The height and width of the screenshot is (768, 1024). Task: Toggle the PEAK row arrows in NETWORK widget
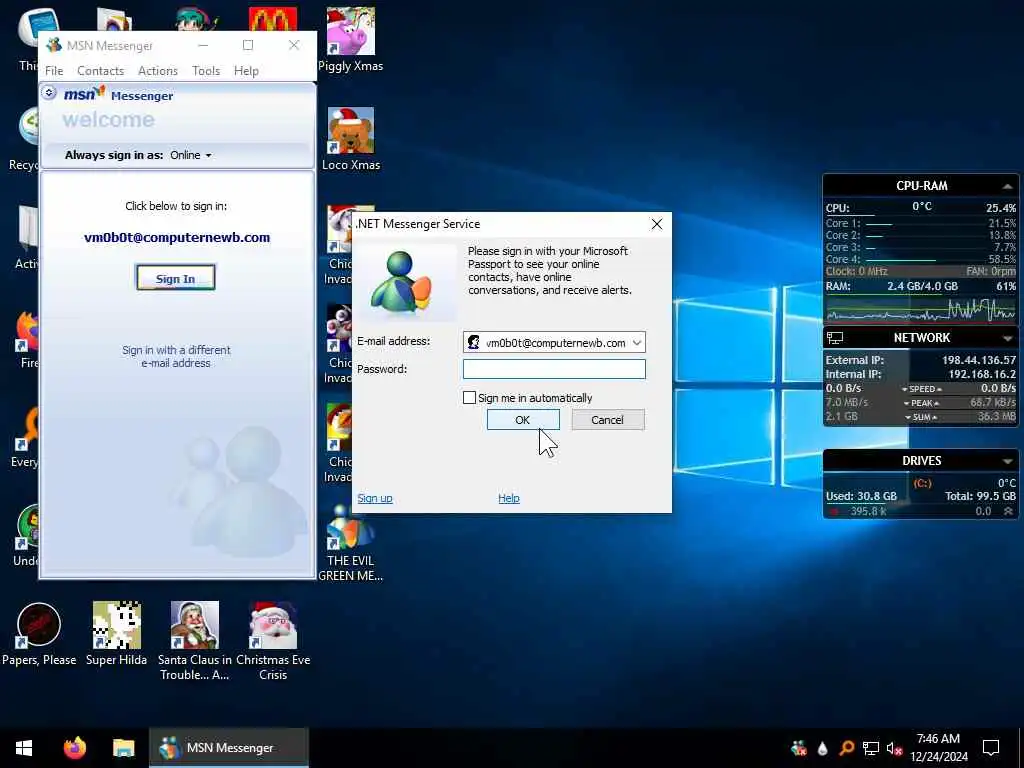(921, 403)
